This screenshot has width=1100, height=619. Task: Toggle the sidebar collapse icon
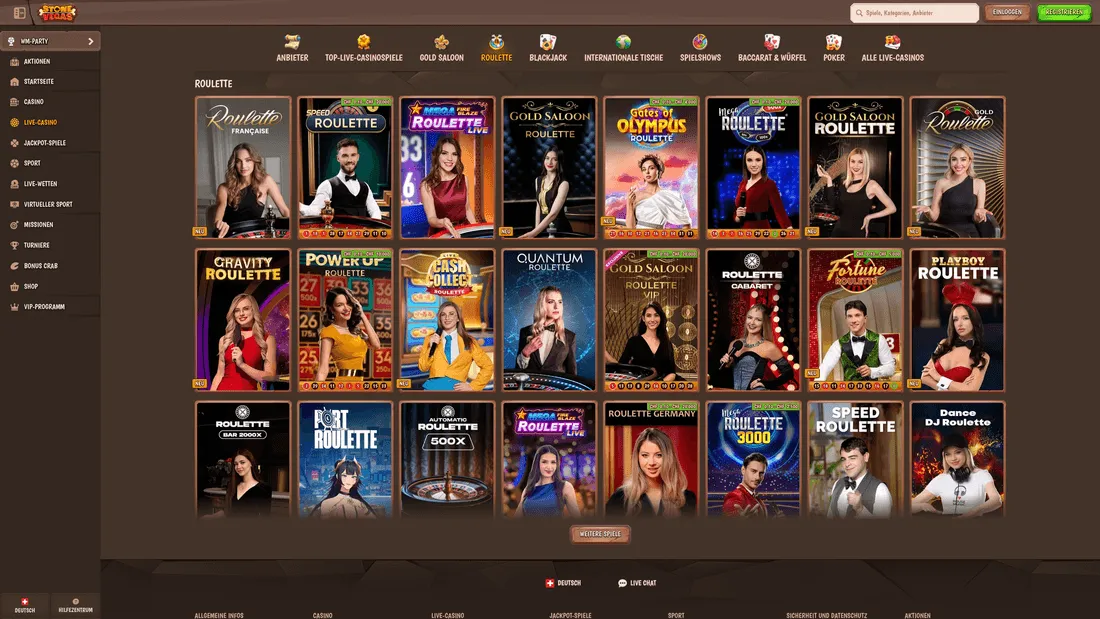click(x=20, y=13)
